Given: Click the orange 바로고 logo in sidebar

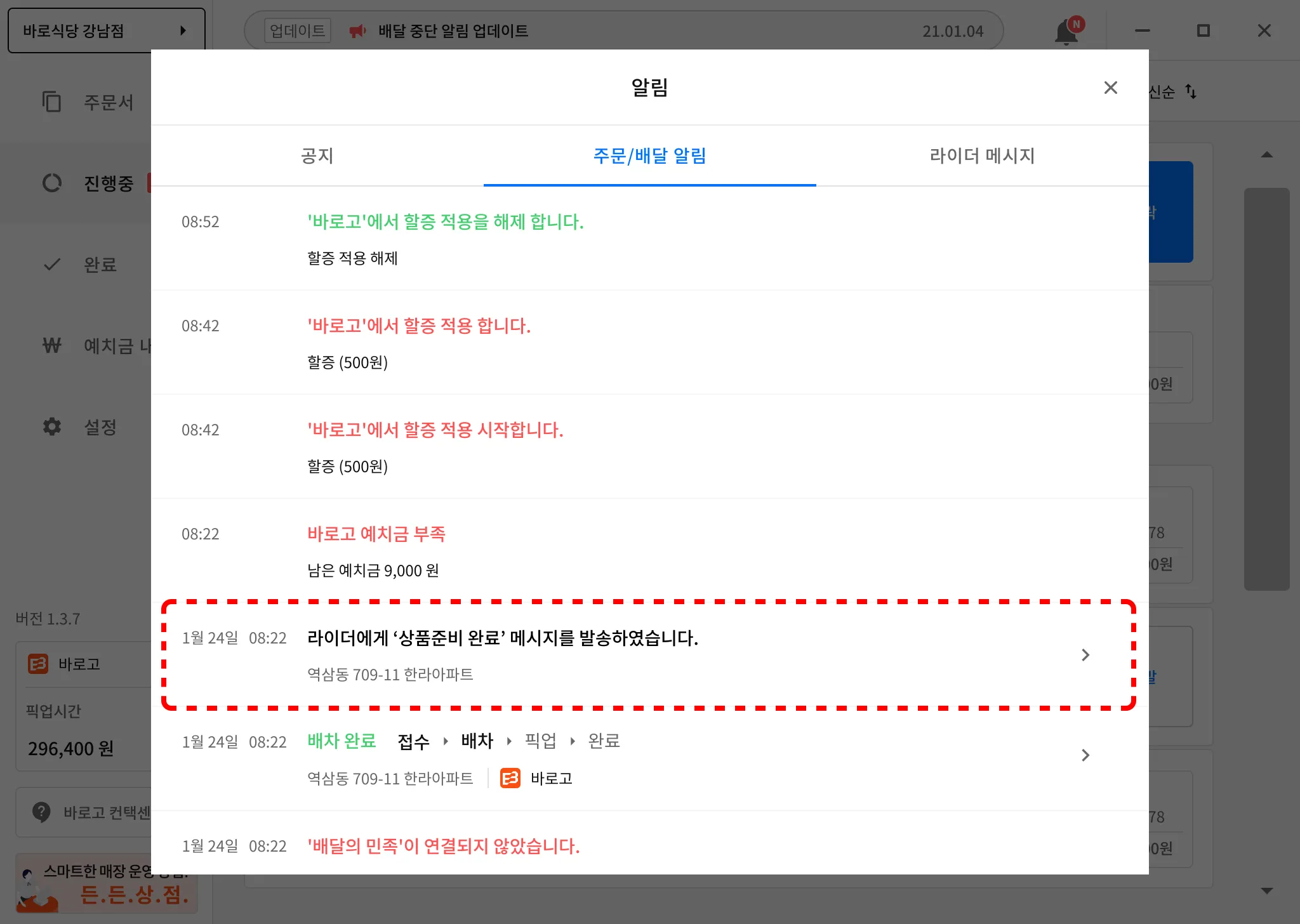Looking at the screenshot, I should click(x=38, y=664).
